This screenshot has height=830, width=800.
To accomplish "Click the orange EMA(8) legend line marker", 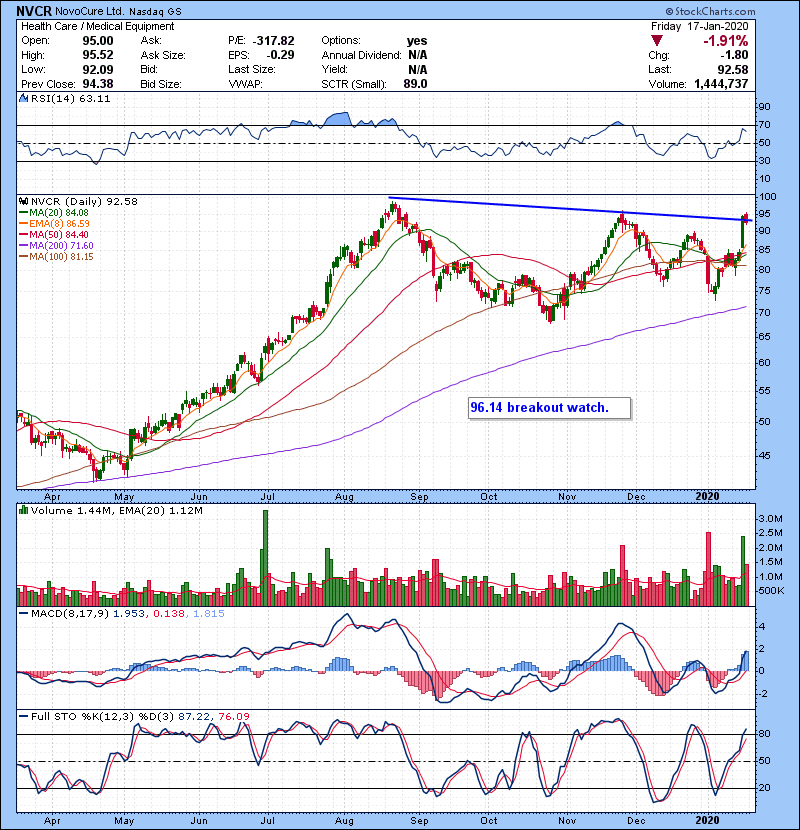I will [x=23, y=224].
